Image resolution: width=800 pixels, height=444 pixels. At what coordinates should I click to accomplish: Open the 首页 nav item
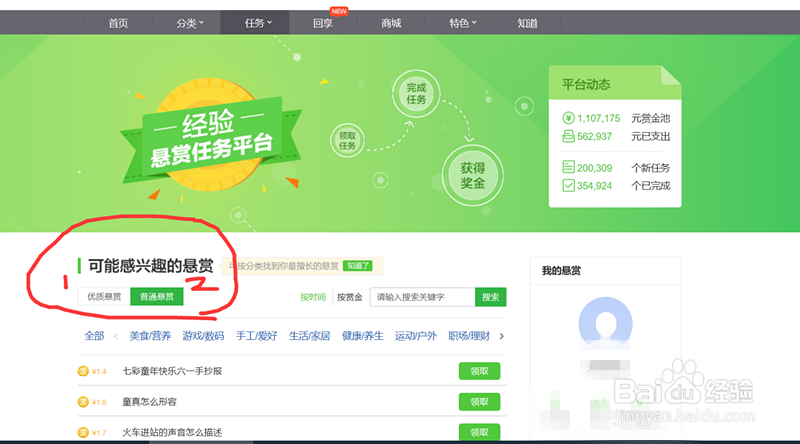118,23
